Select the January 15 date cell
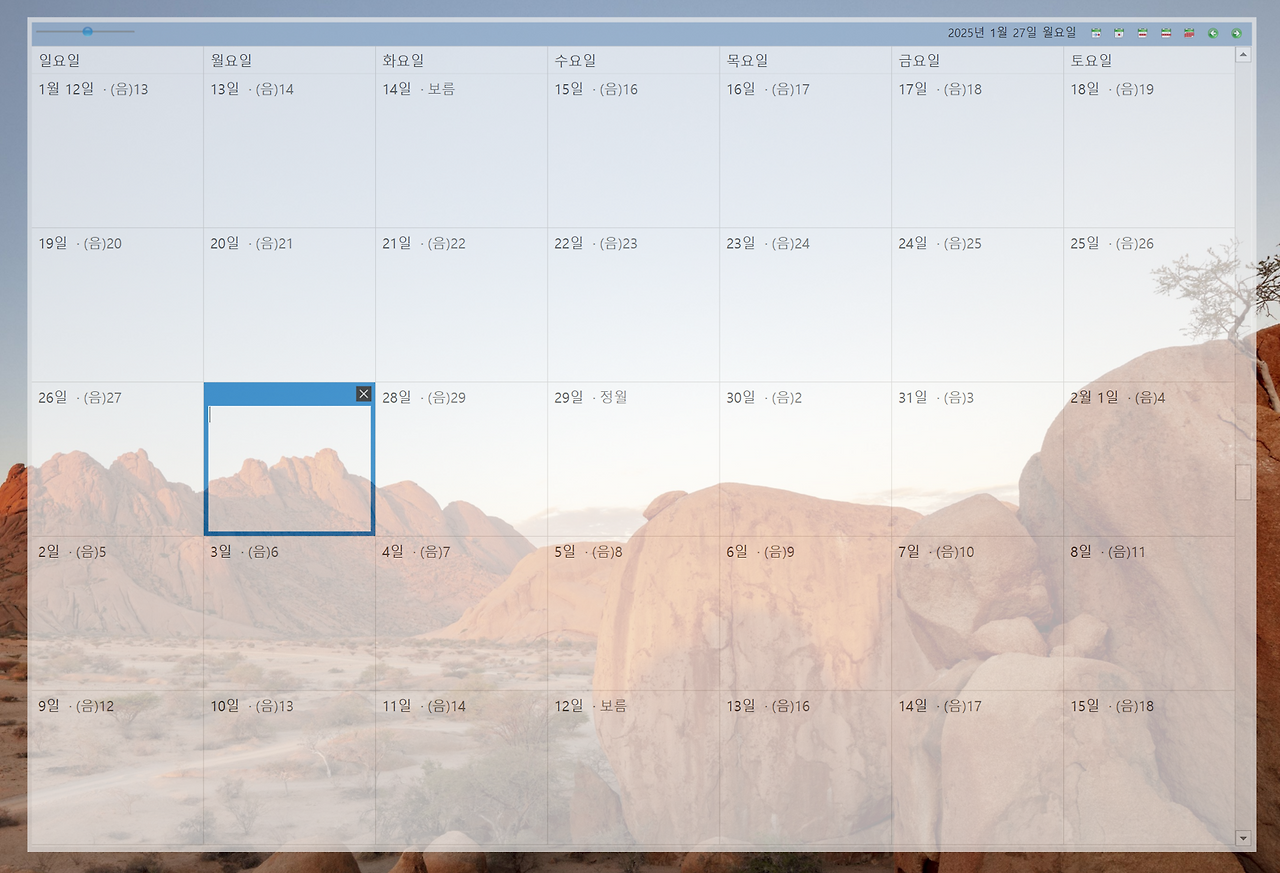 click(633, 150)
